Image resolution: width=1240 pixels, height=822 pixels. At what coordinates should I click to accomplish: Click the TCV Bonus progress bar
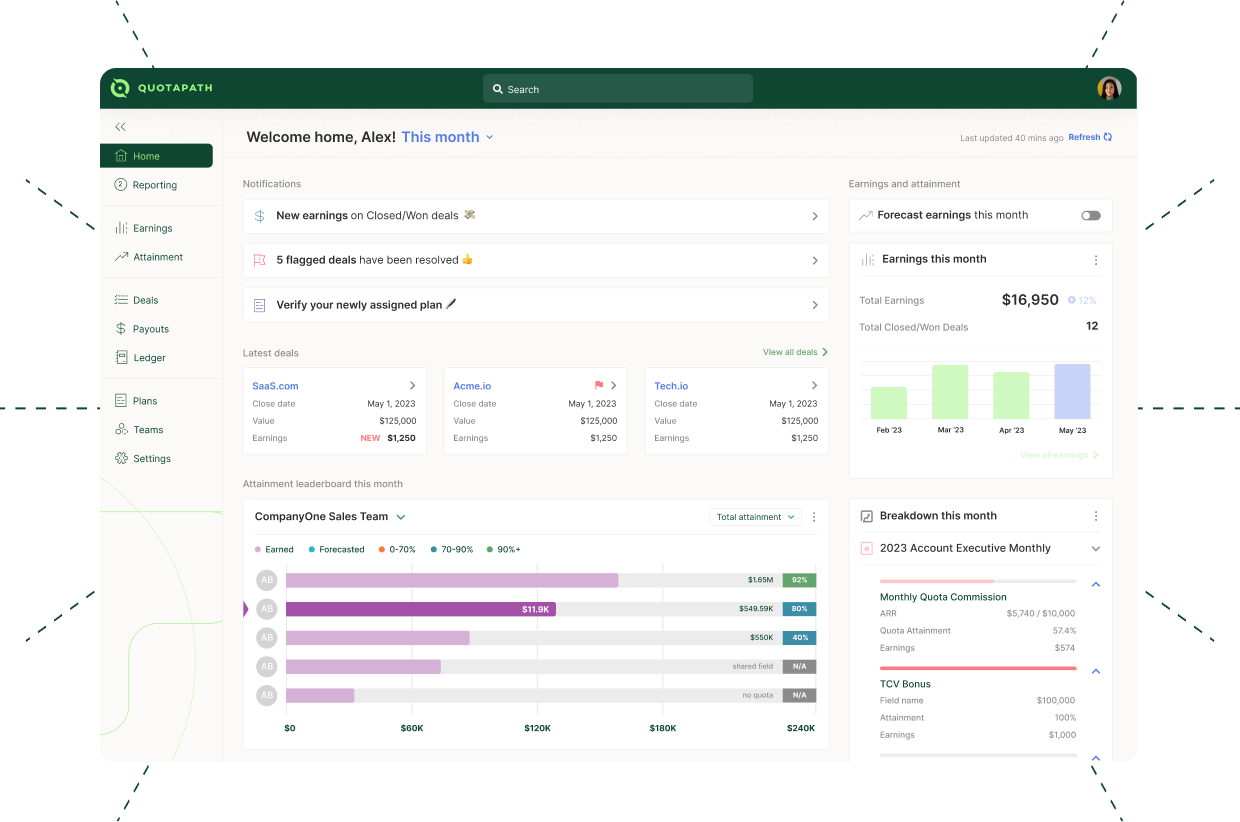[x=978, y=668]
